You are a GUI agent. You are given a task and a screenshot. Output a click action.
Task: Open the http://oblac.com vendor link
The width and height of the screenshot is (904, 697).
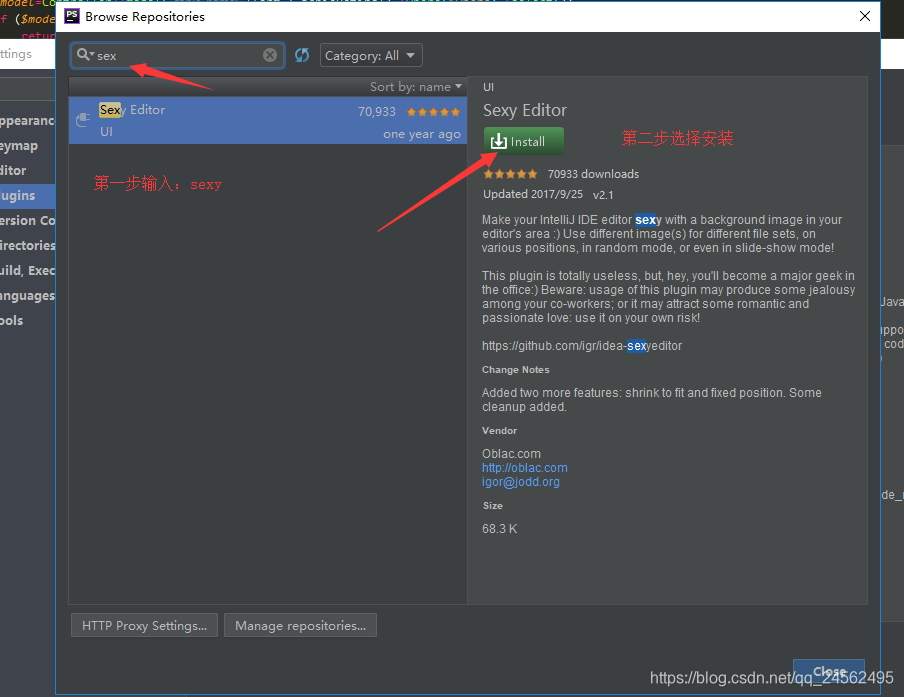525,468
